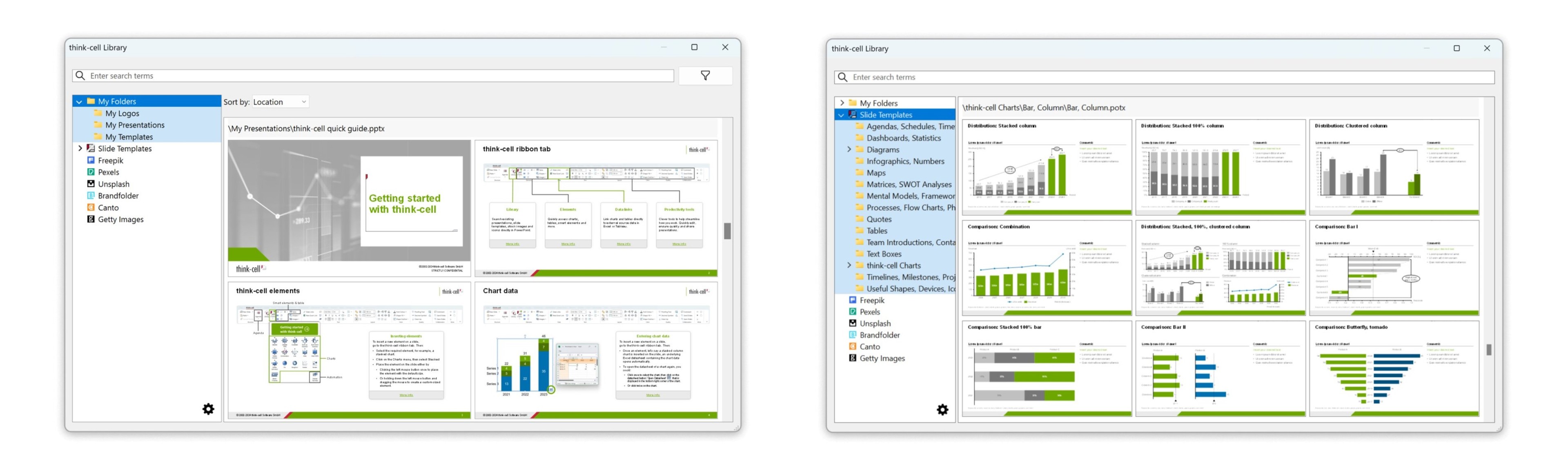1568x471 pixels.
Task: Select Comparison: Stacked 100% bar template
Action: pyautogui.click(x=1046, y=368)
